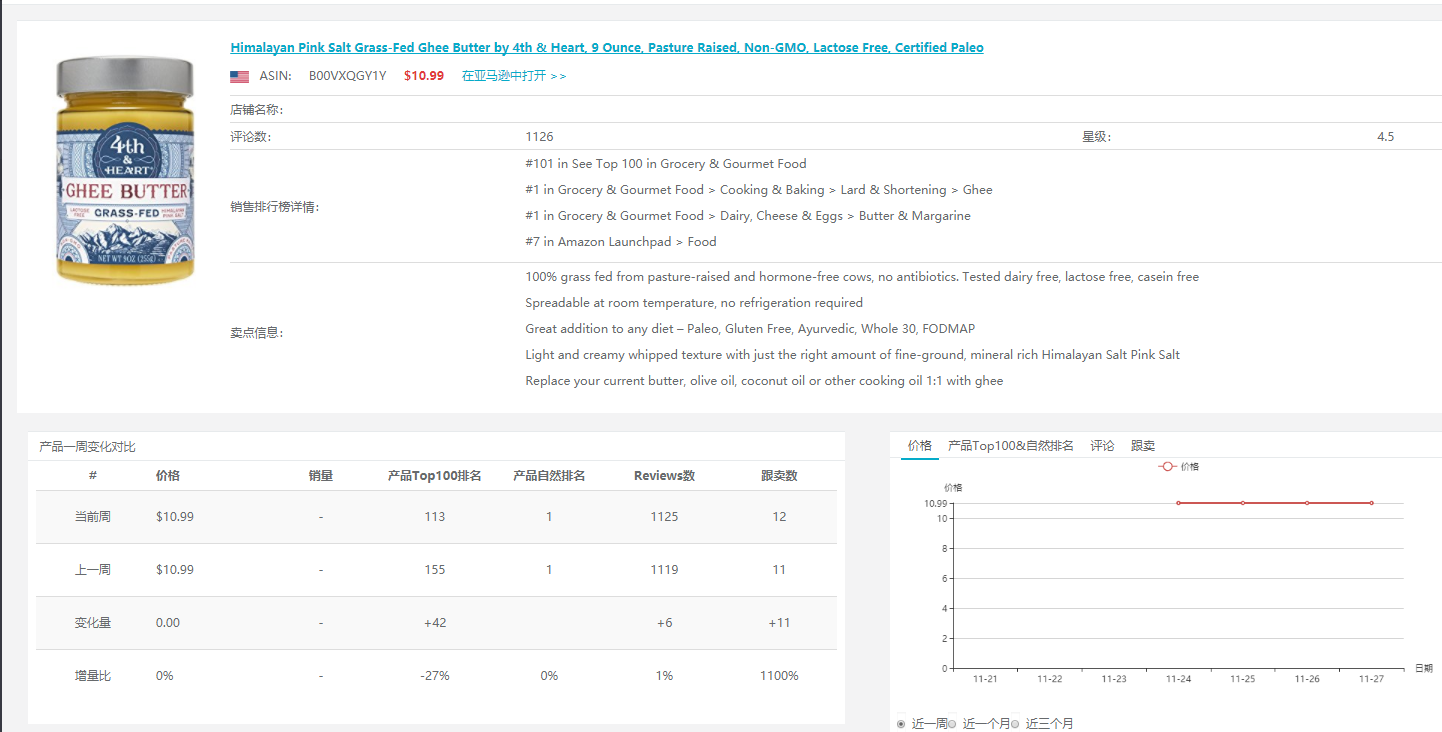
Task: Click the 产品一周变化对比 section title
Action: [x=87, y=447]
